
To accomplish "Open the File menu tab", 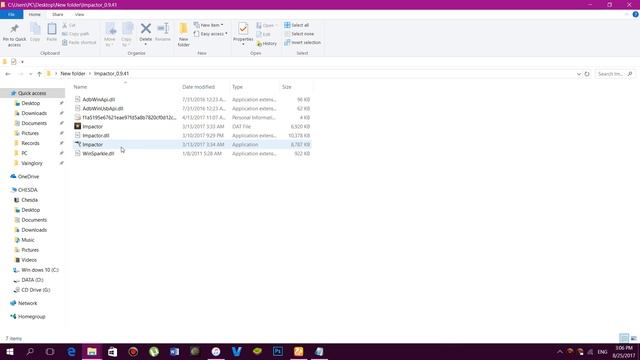I will [x=11, y=14].
